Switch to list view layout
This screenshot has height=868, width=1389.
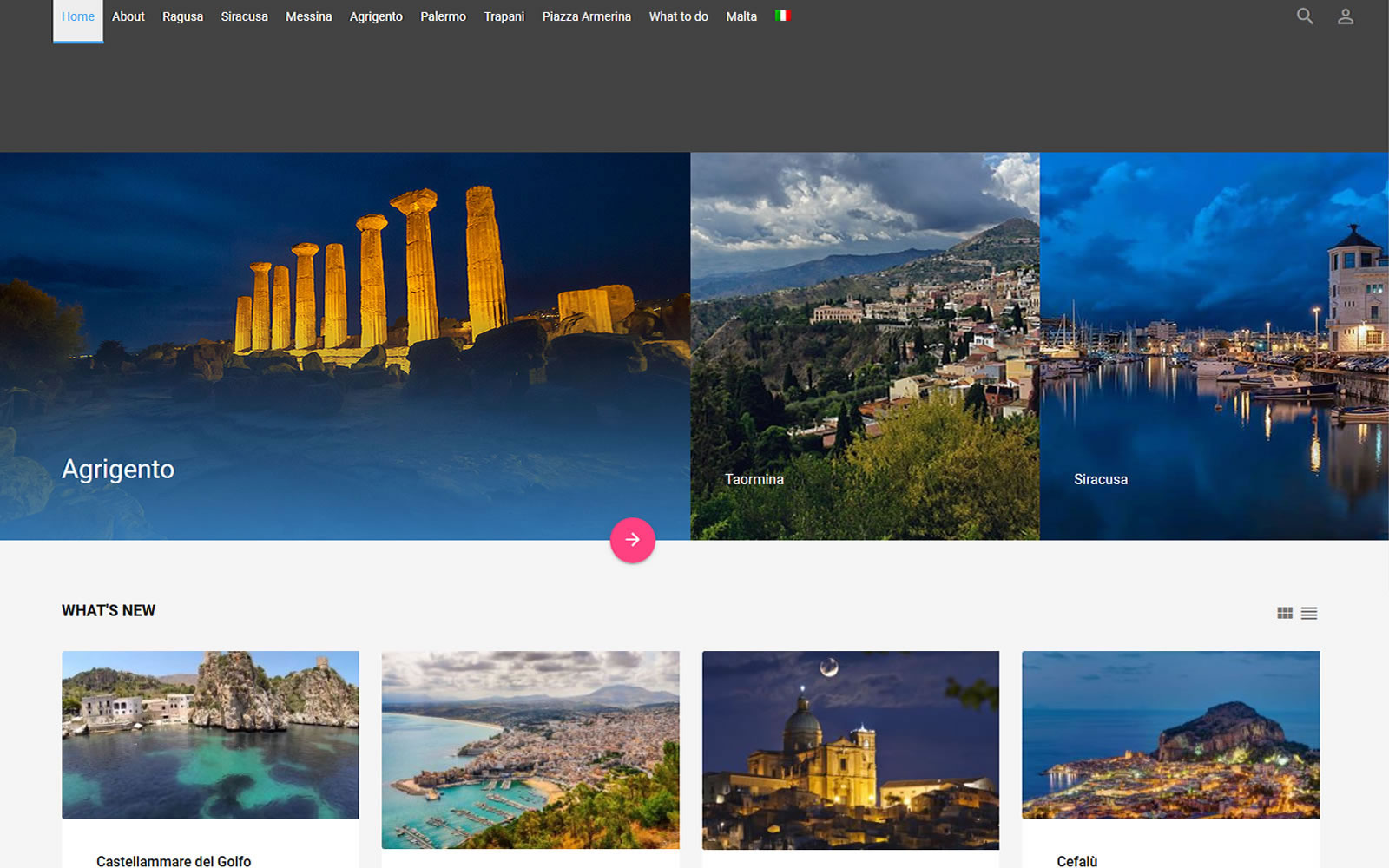coord(1309,613)
